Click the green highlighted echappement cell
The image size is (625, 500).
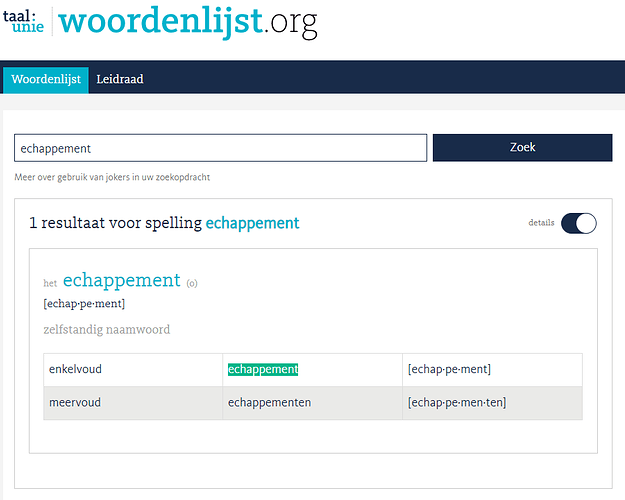(263, 369)
